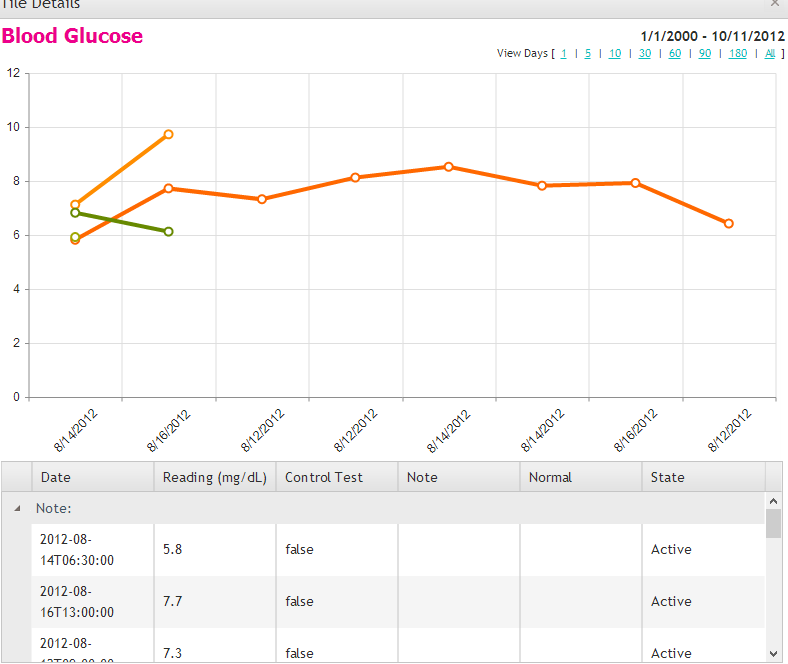The width and height of the screenshot is (788, 664).
Task: Click the 1/1/2000 - 10/11/2012 date range
Action: 713,36
